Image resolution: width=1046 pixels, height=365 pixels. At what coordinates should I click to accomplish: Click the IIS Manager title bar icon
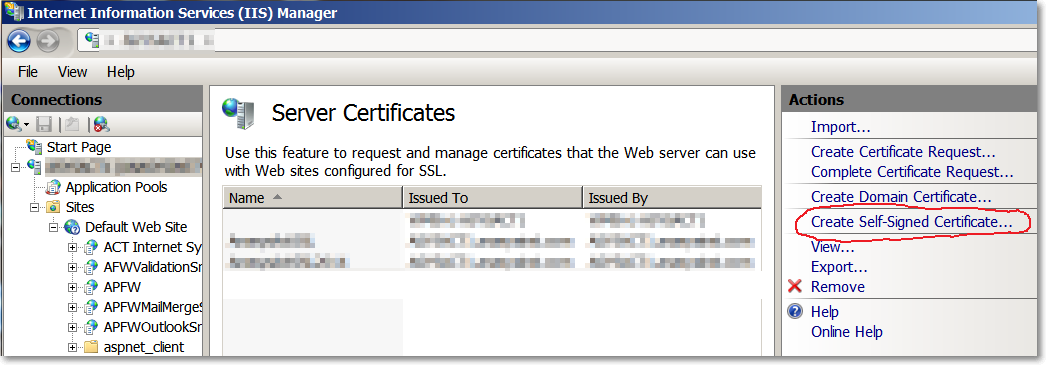(13, 12)
